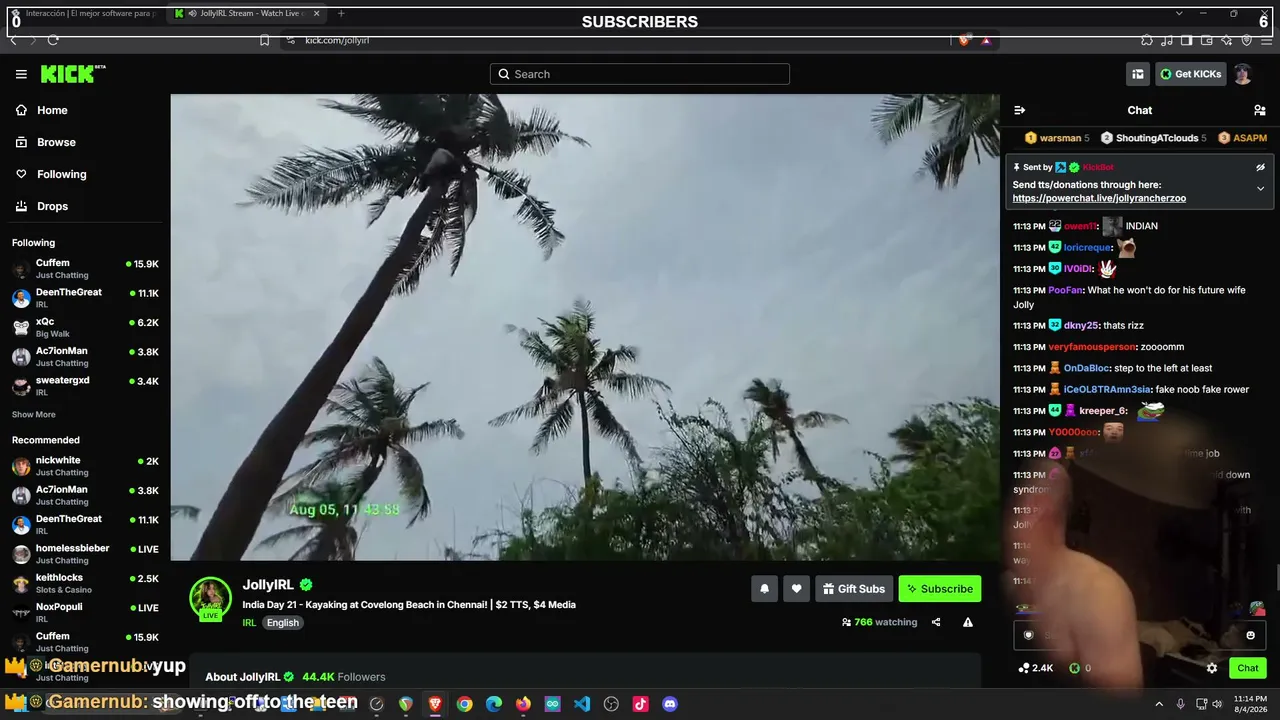This screenshot has height=720, width=1280.
Task: Focus the Search field
Action: click(640, 74)
